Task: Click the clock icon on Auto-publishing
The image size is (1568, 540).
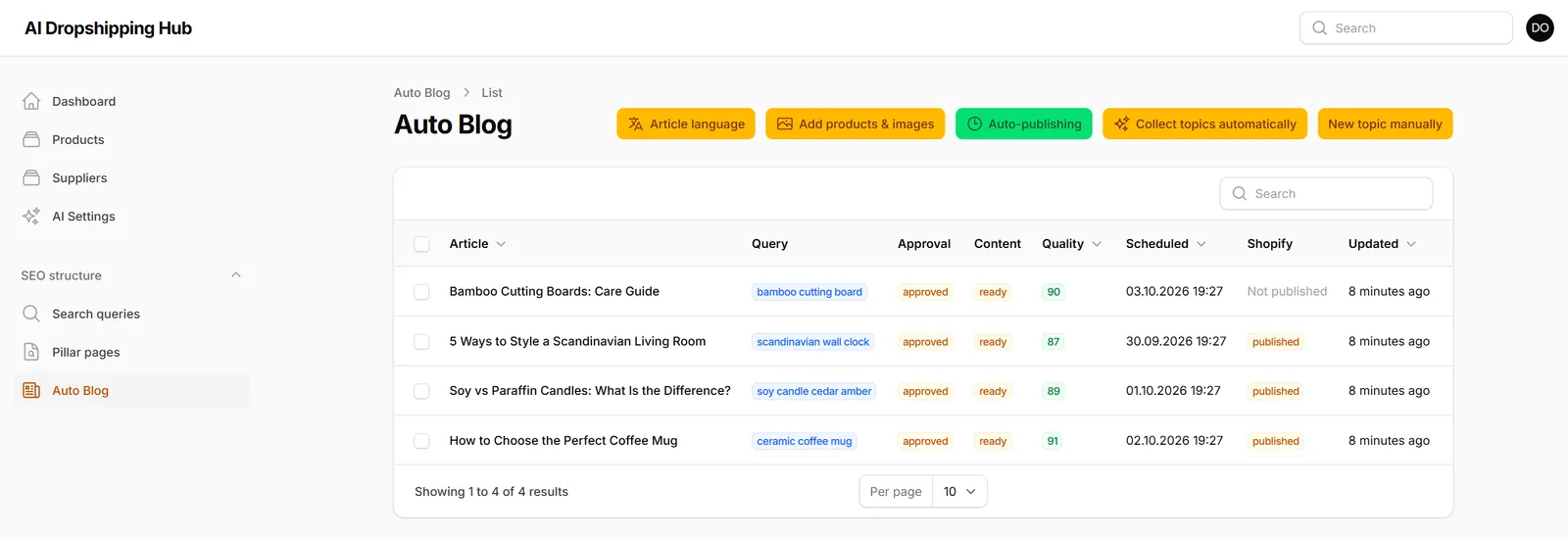Action: pyautogui.click(x=974, y=123)
